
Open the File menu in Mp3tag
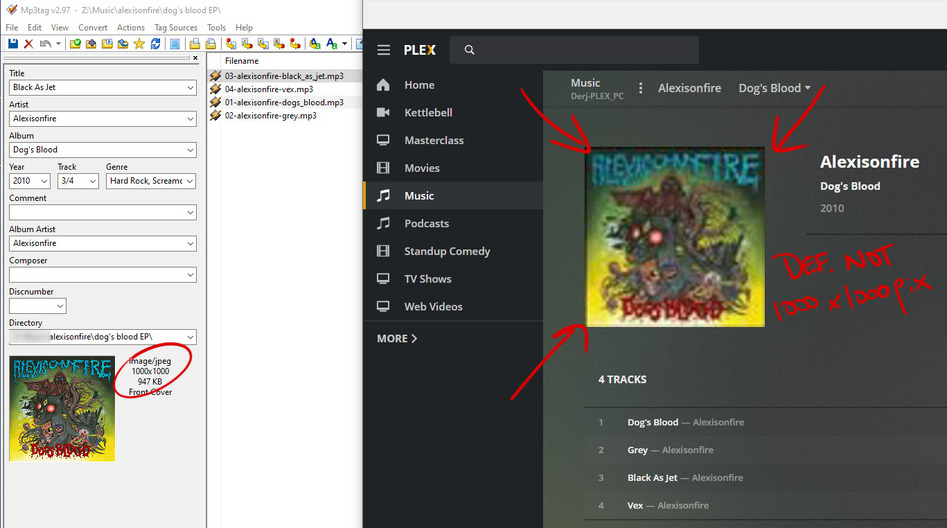point(11,28)
